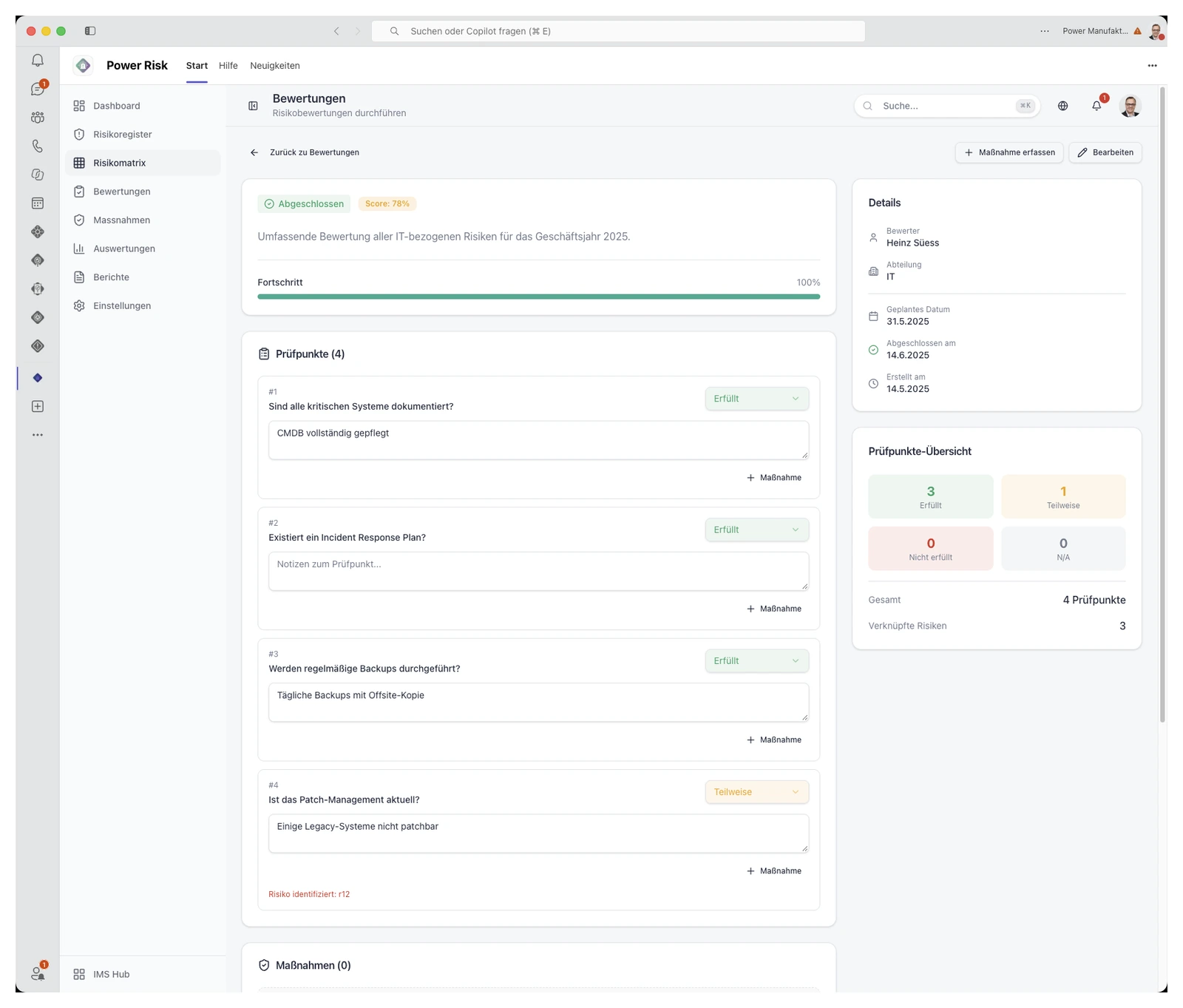This screenshot has width=1183, height=1008.
Task: Open the Activity bell in Teams rail
Action: [x=38, y=61]
